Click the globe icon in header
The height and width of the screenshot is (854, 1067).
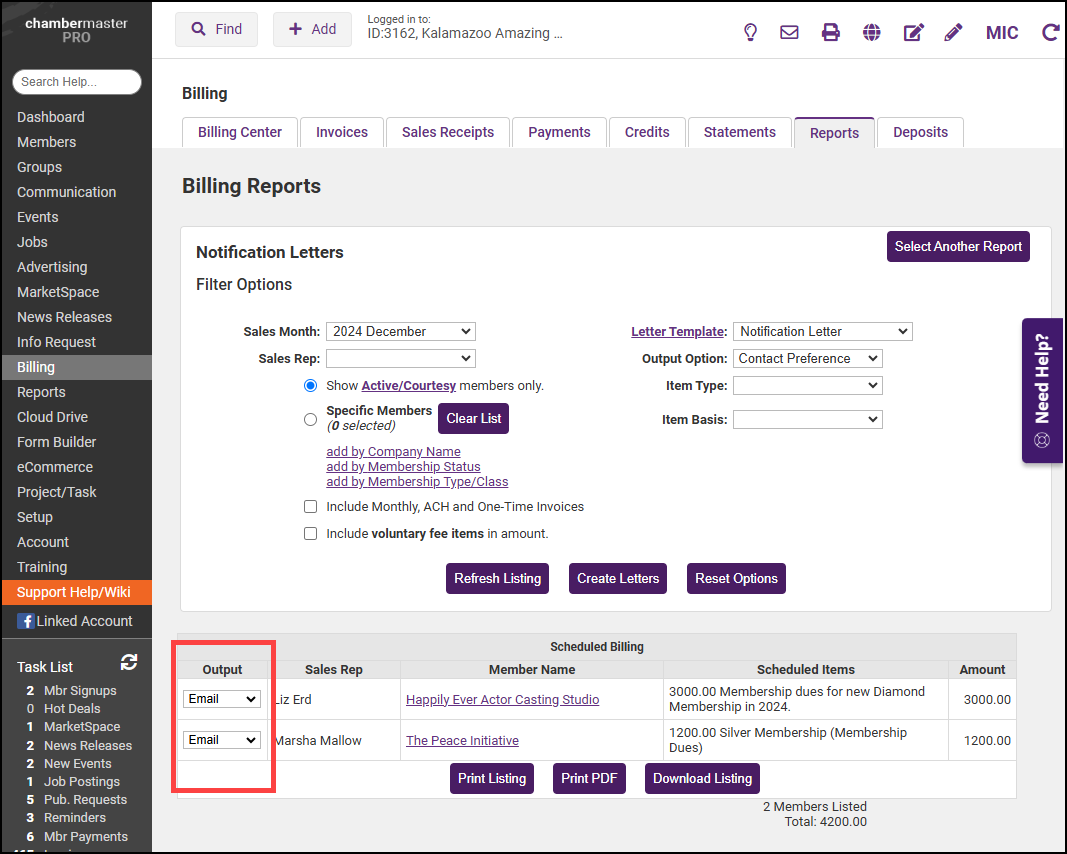click(x=872, y=32)
